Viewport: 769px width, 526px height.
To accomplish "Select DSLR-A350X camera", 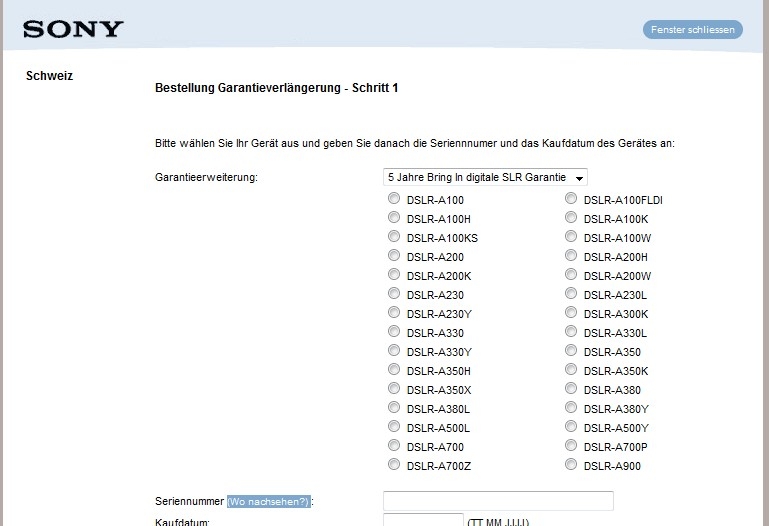I will 394,389.
